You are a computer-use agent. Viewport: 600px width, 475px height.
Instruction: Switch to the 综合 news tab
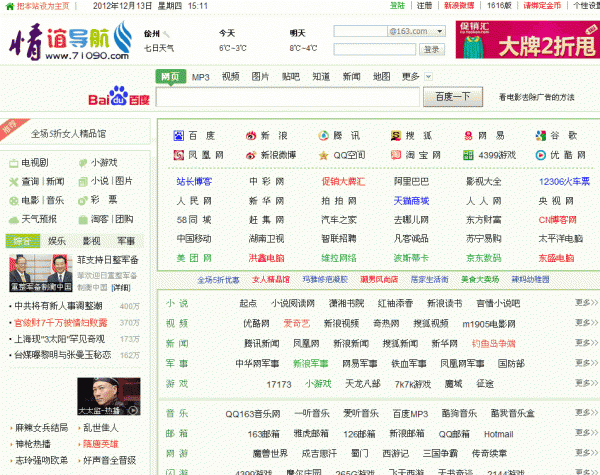(x=23, y=241)
